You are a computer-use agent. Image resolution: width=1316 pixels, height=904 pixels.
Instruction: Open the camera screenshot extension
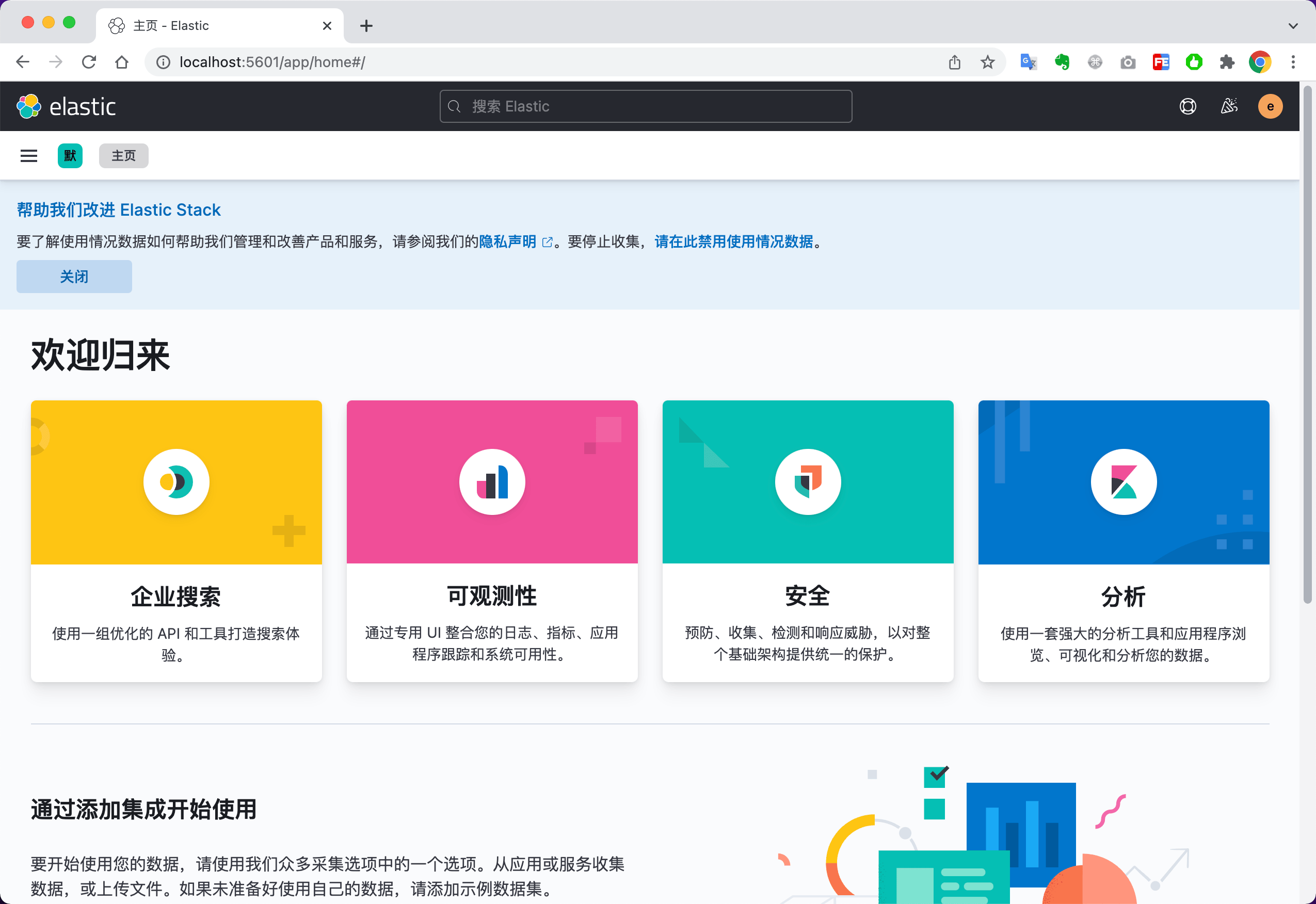tap(1128, 62)
